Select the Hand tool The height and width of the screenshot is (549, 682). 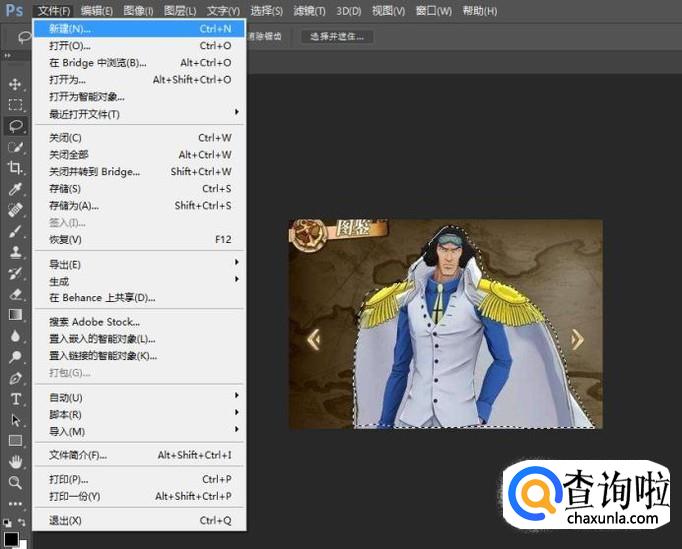point(15,461)
